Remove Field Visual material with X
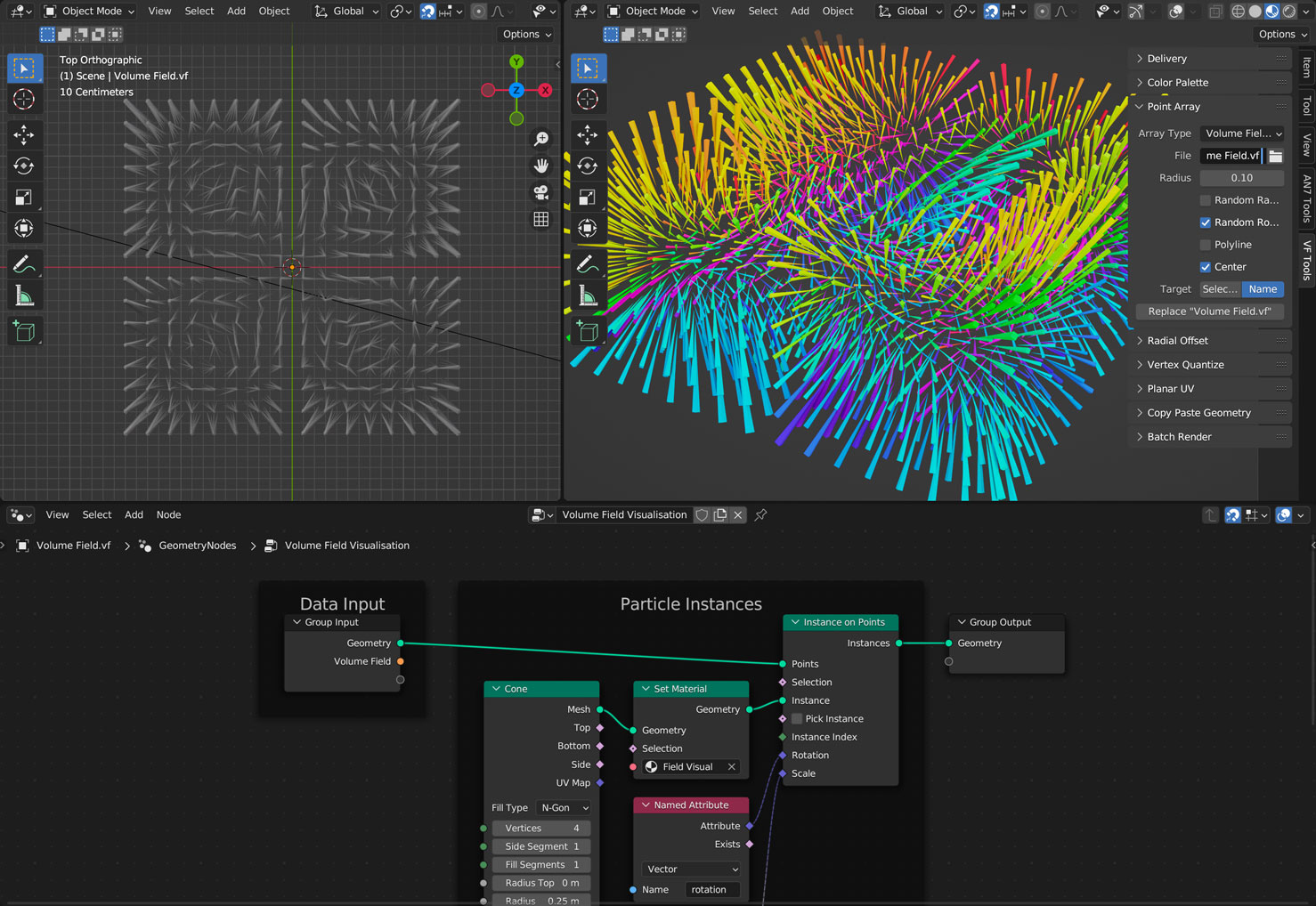The width and height of the screenshot is (1316, 906). click(x=731, y=767)
